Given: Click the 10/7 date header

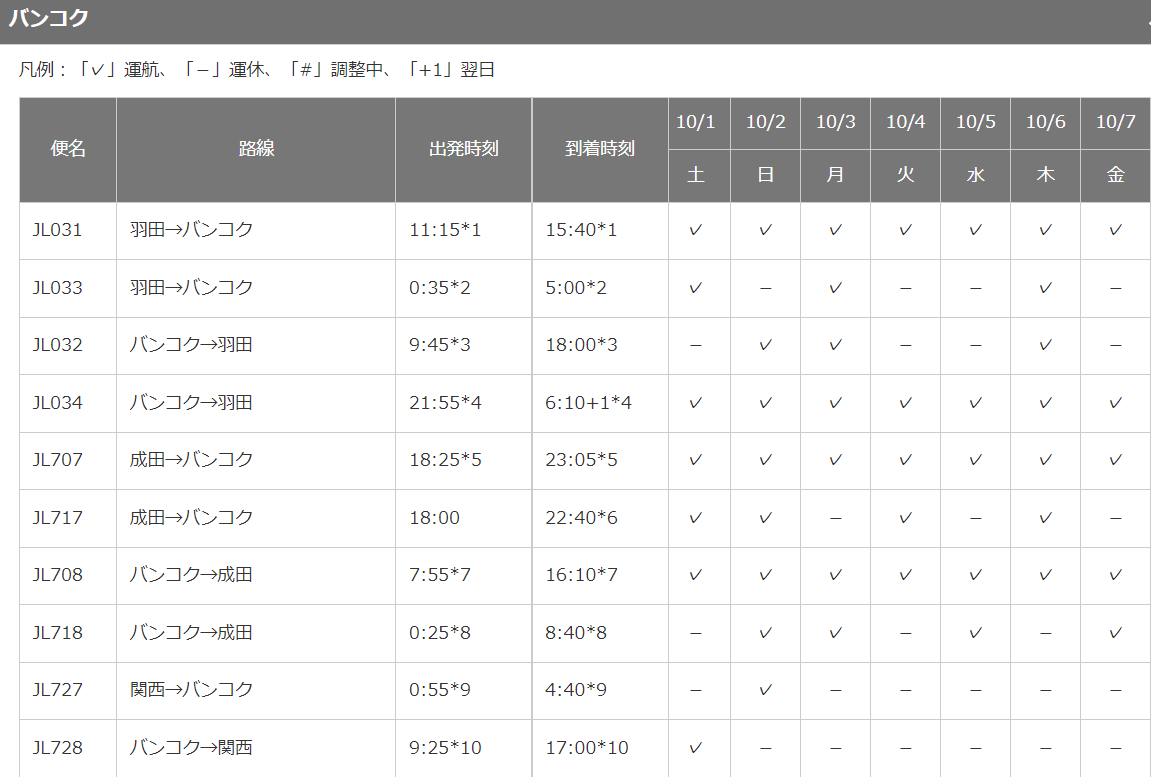Looking at the screenshot, I should (1116, 123).
